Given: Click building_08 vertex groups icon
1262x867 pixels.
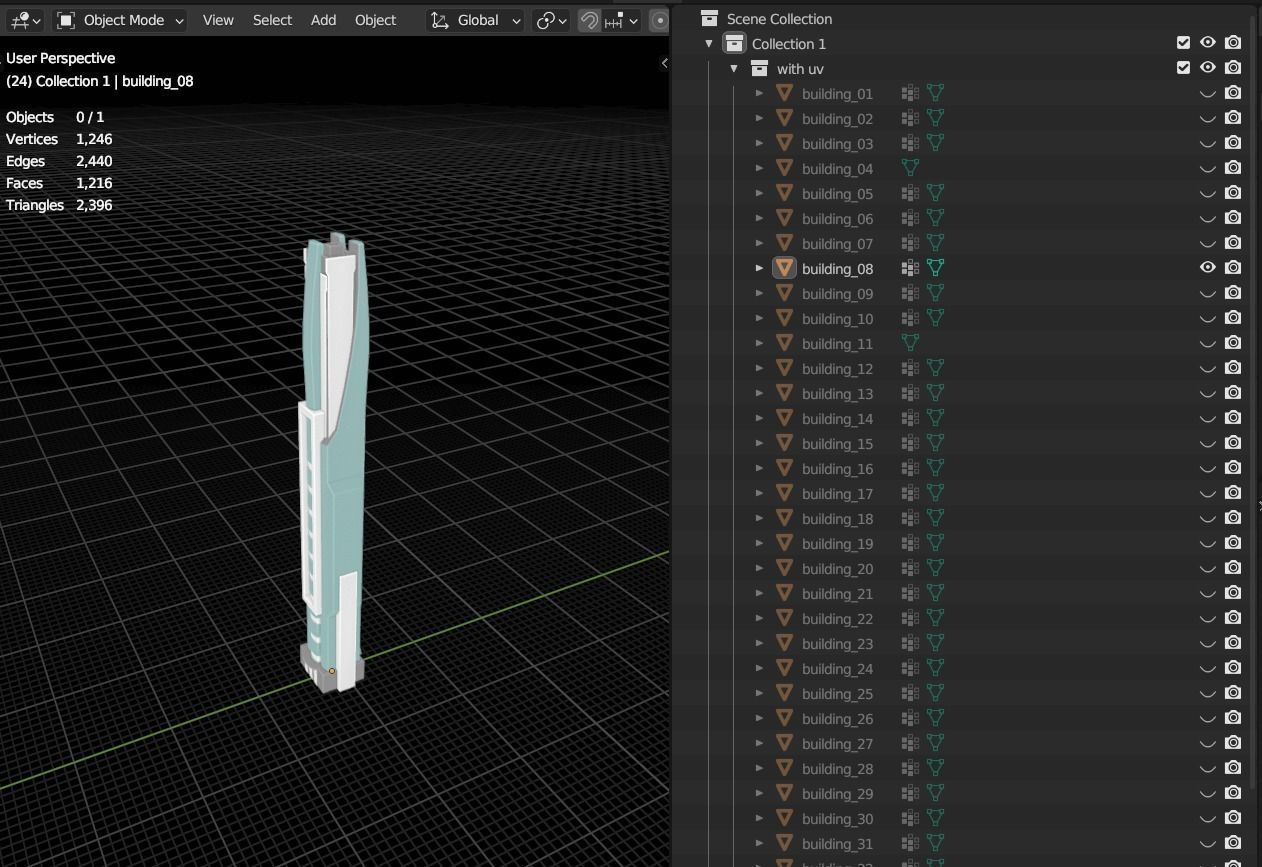Looking at the screenshot, I should coord(910,268).
